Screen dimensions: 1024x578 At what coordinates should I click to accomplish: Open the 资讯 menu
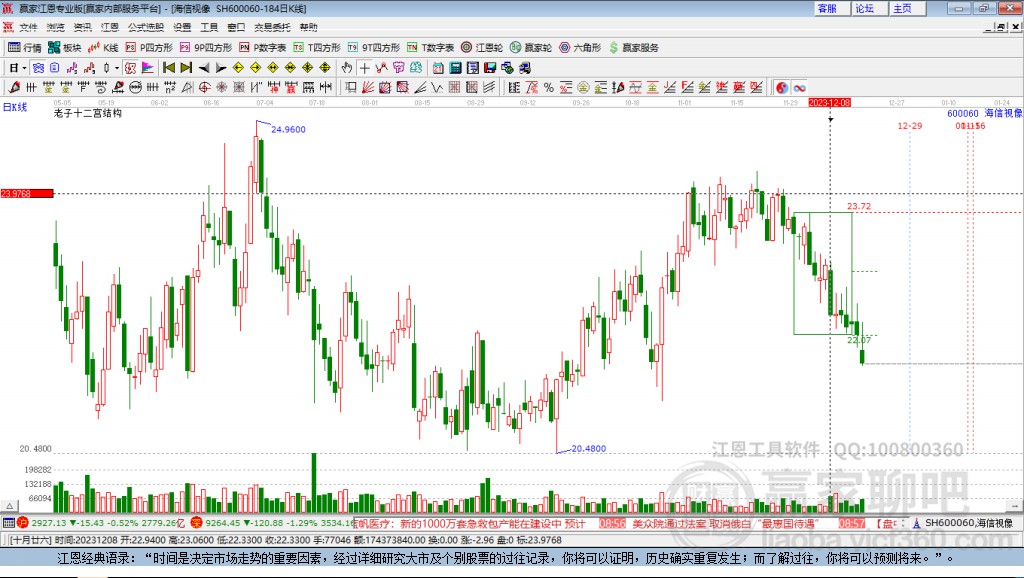coord(83,27)
